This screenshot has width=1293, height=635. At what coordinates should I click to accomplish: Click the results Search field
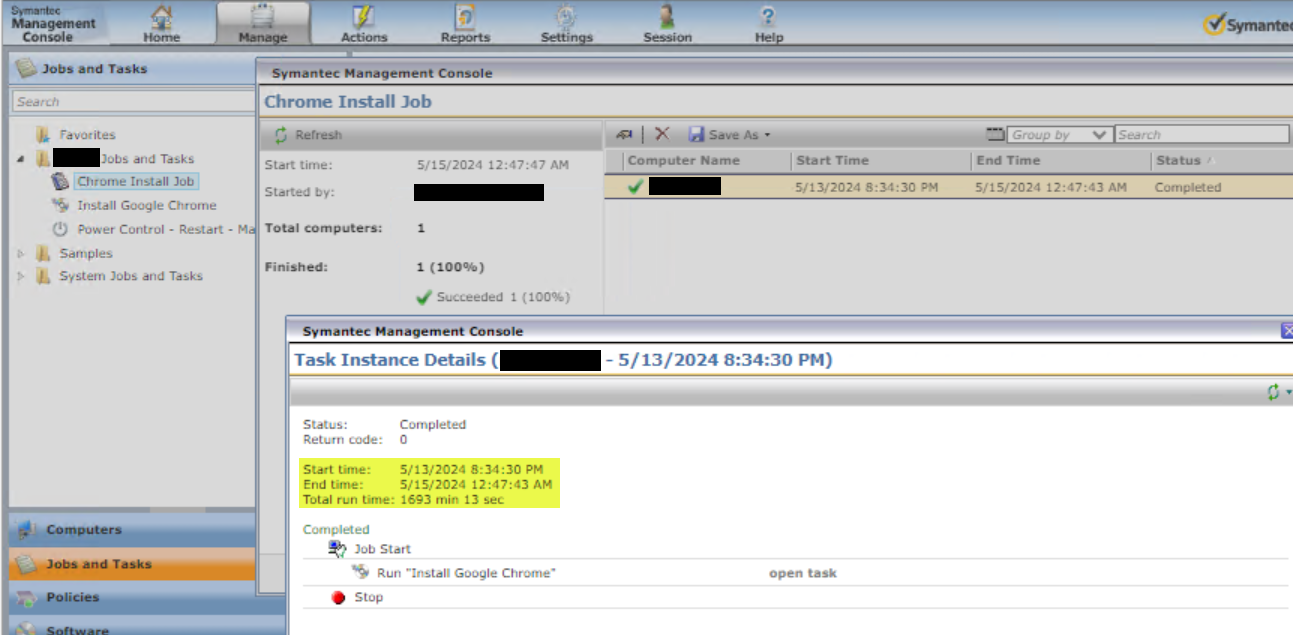[x=1203, y=134]
